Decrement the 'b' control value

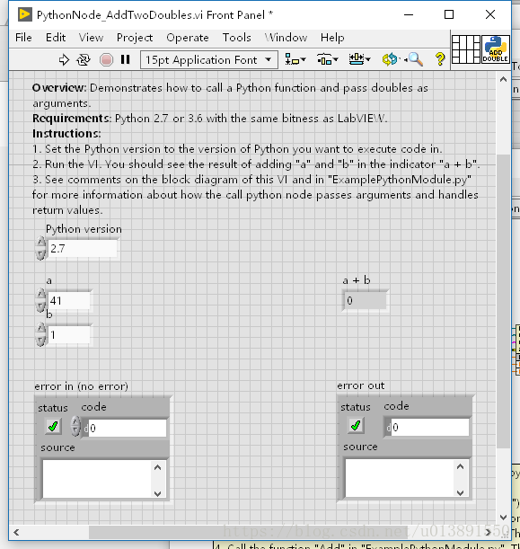[x=41, y=341]
